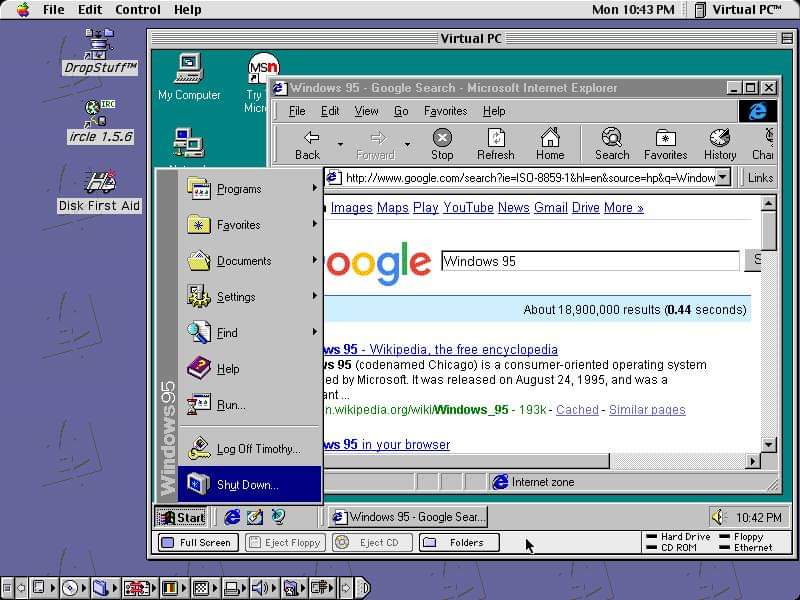This screenshot has width=800, height=600.
Task: Click the Folders button in Virtual PC
Action: tap(459, 542)
